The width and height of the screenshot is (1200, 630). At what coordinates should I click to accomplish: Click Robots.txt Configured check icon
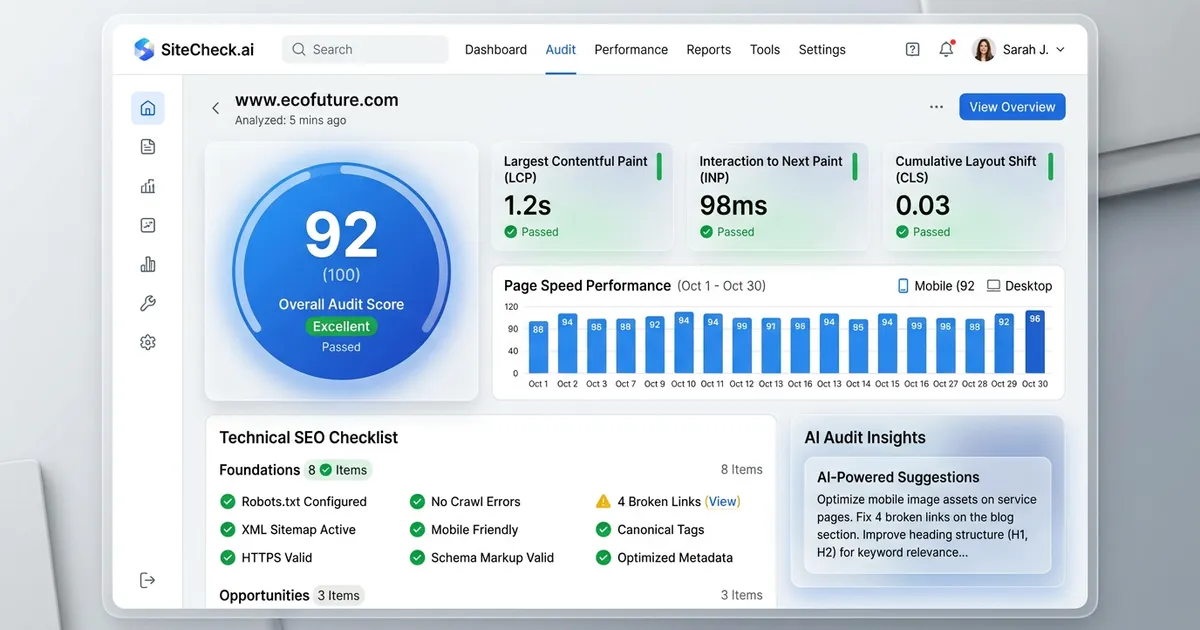(228, 502)
